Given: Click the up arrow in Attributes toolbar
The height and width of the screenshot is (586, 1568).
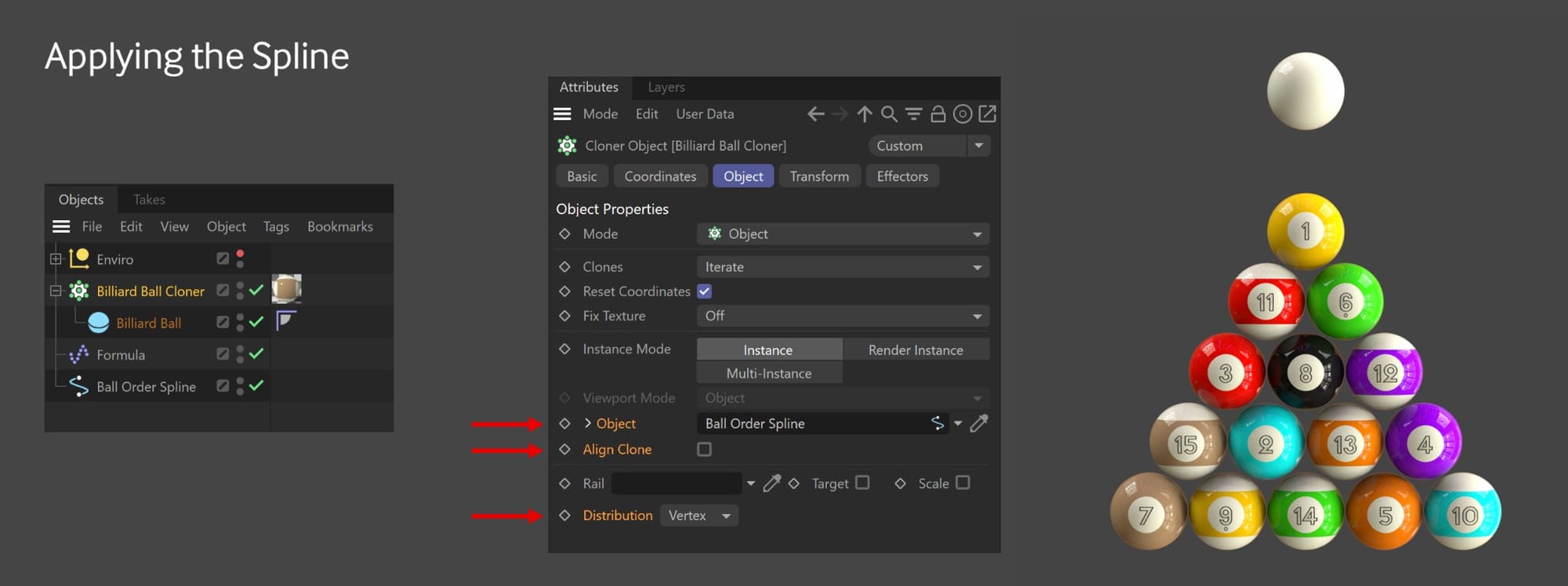Looking at the screenshot, I should tap(865, 114).
